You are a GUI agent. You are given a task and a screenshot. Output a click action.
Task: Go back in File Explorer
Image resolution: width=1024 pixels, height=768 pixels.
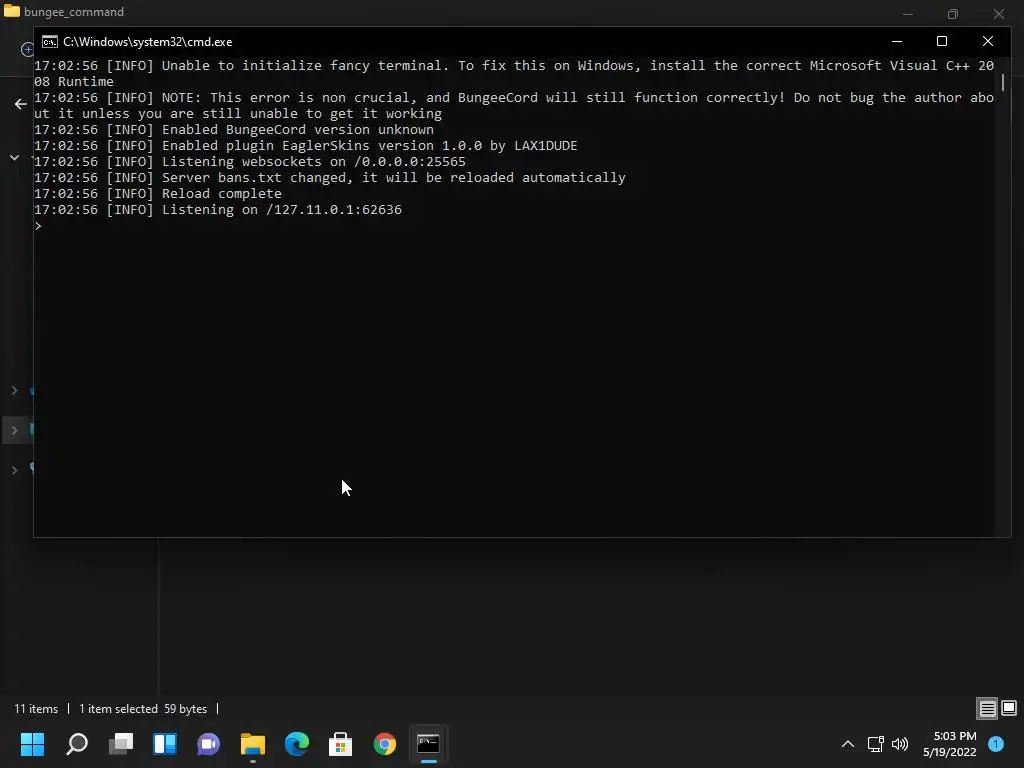click(x=21, y=104)
